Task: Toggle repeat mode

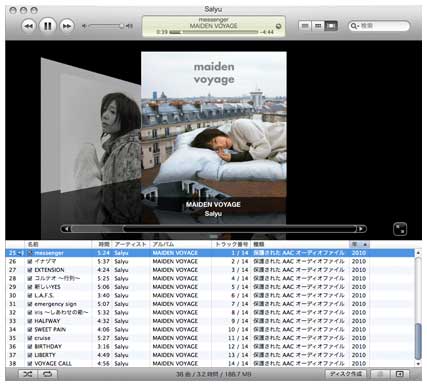Action: point(48,374)
